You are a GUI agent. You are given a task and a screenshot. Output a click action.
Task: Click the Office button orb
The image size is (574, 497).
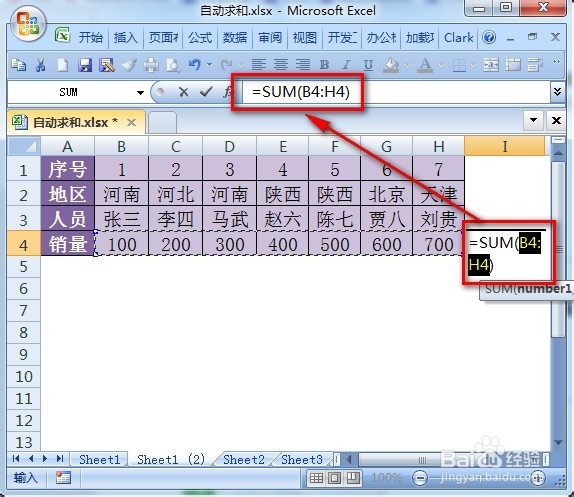pos(28,23)
